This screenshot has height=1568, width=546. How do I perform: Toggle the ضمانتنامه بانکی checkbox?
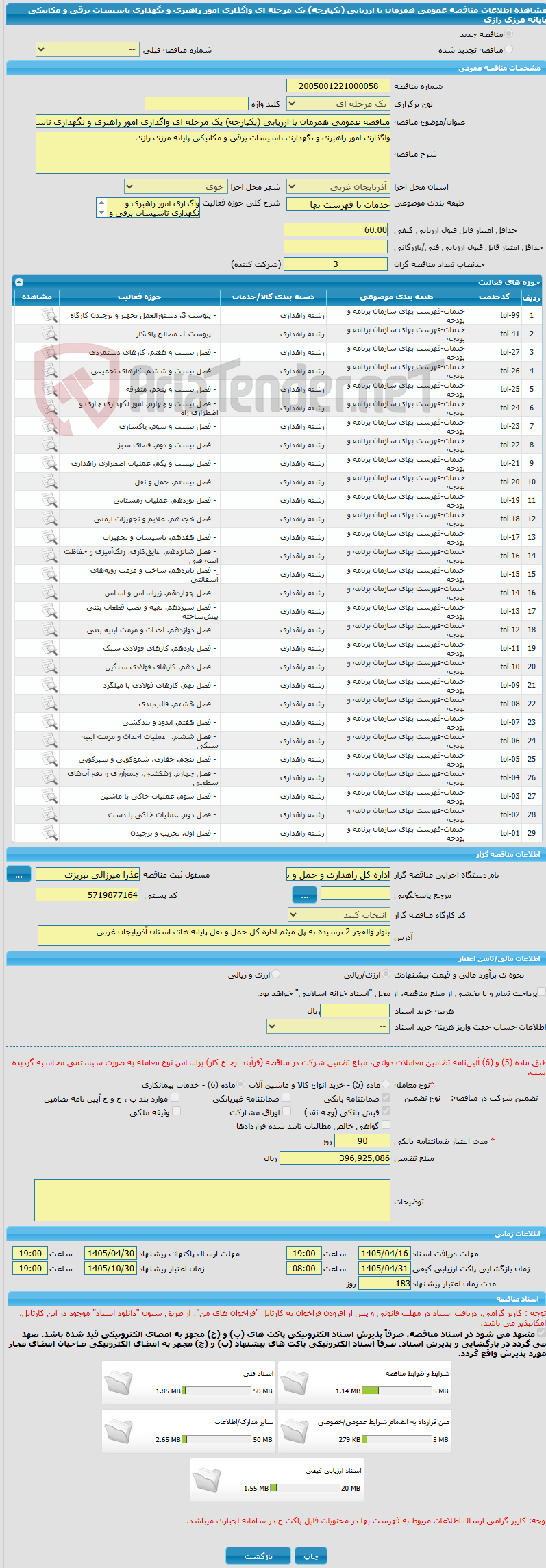386,1098
